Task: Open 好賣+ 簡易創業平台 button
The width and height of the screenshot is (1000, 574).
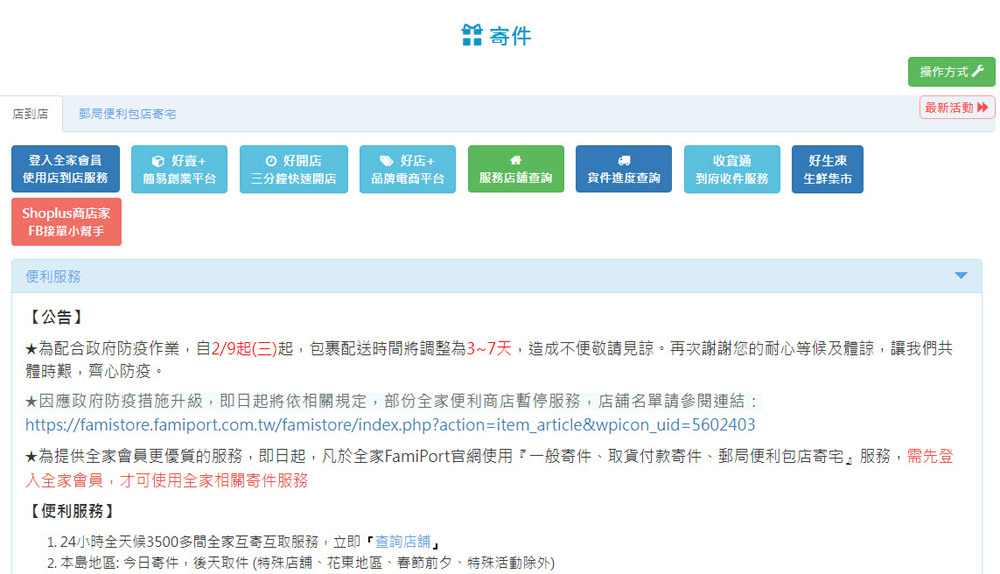Action: [179, 169]
